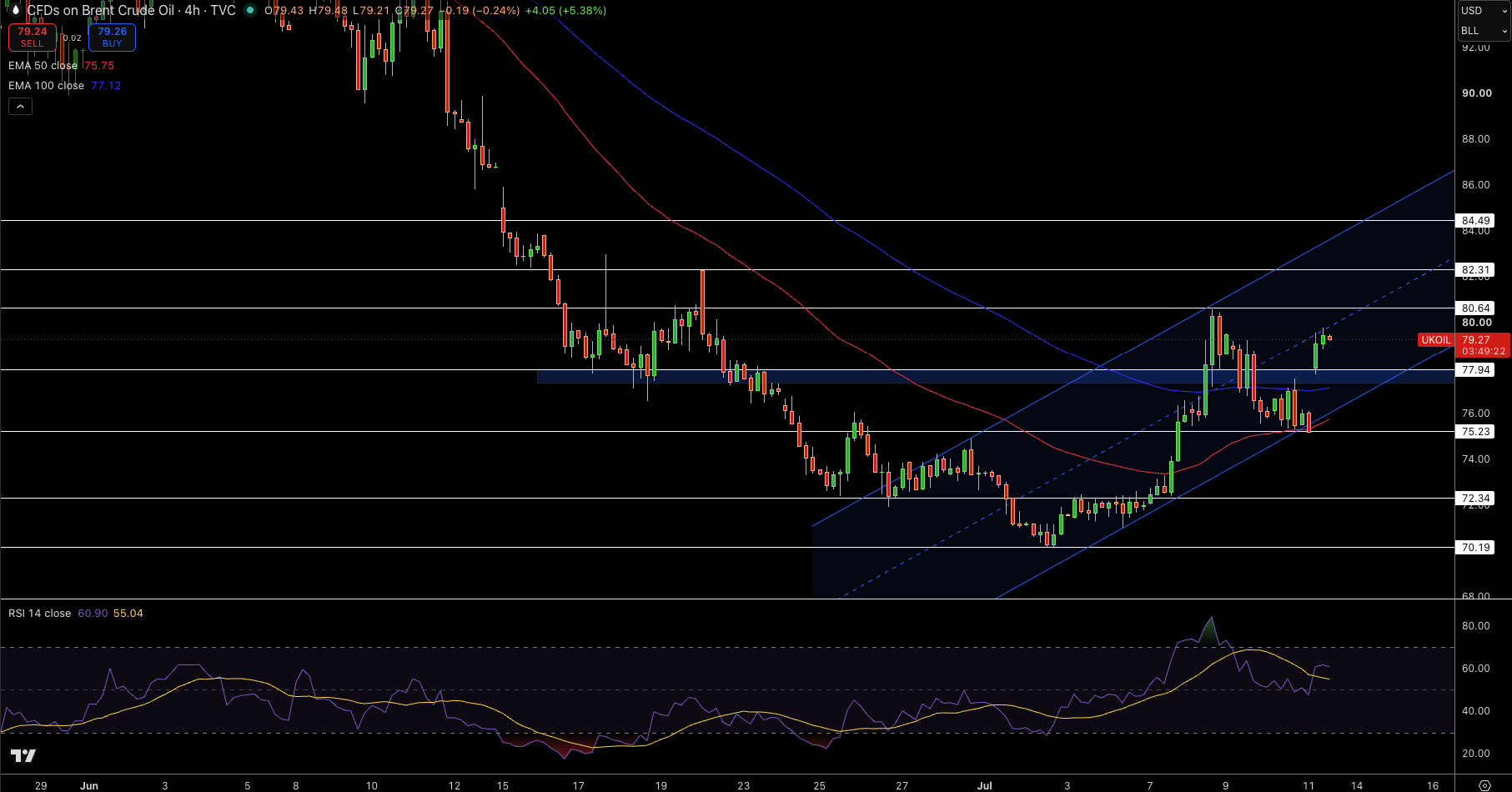1512x792 pixels.
Task: Click the 0.02 spread value
Action: pyautogui.click(x=73, y=38)
